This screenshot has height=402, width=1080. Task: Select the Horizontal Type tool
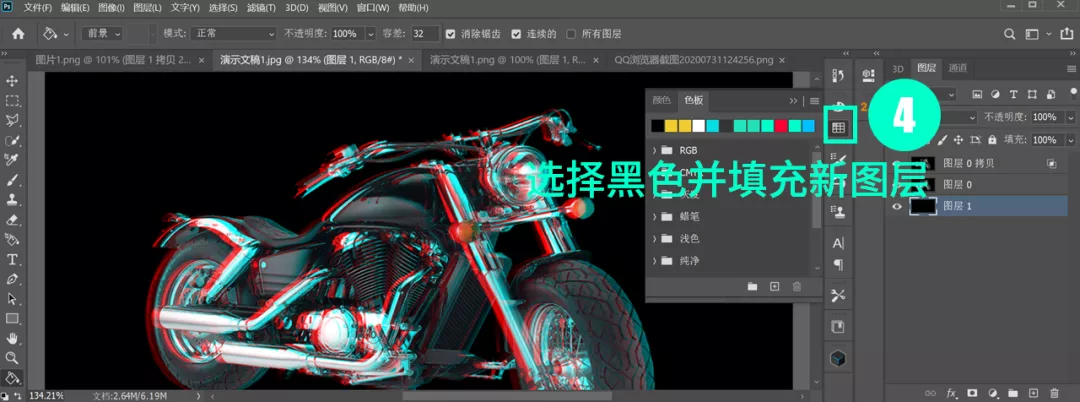[12, 260]
